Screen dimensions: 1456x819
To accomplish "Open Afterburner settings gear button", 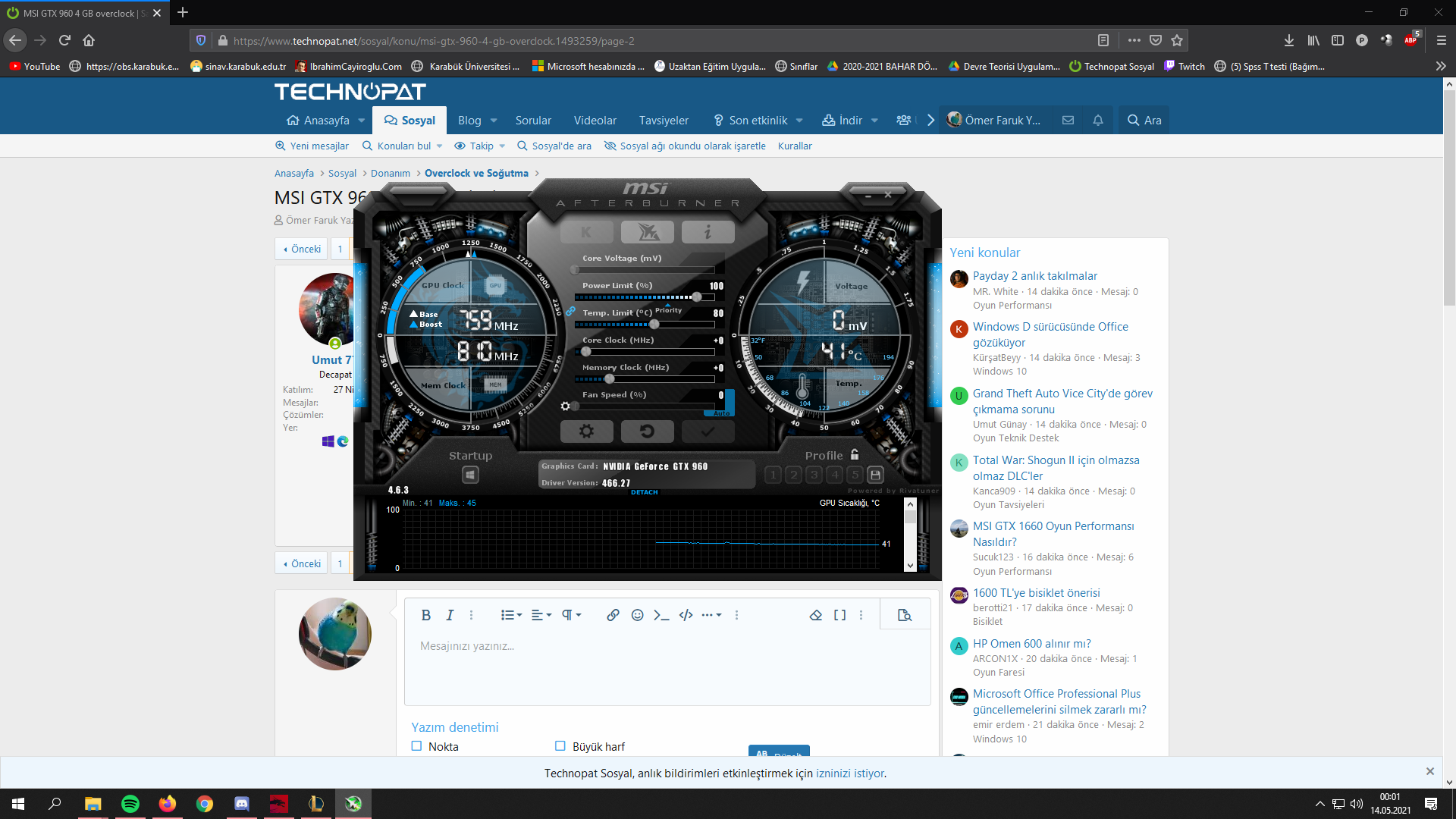I will click(586, 431).
